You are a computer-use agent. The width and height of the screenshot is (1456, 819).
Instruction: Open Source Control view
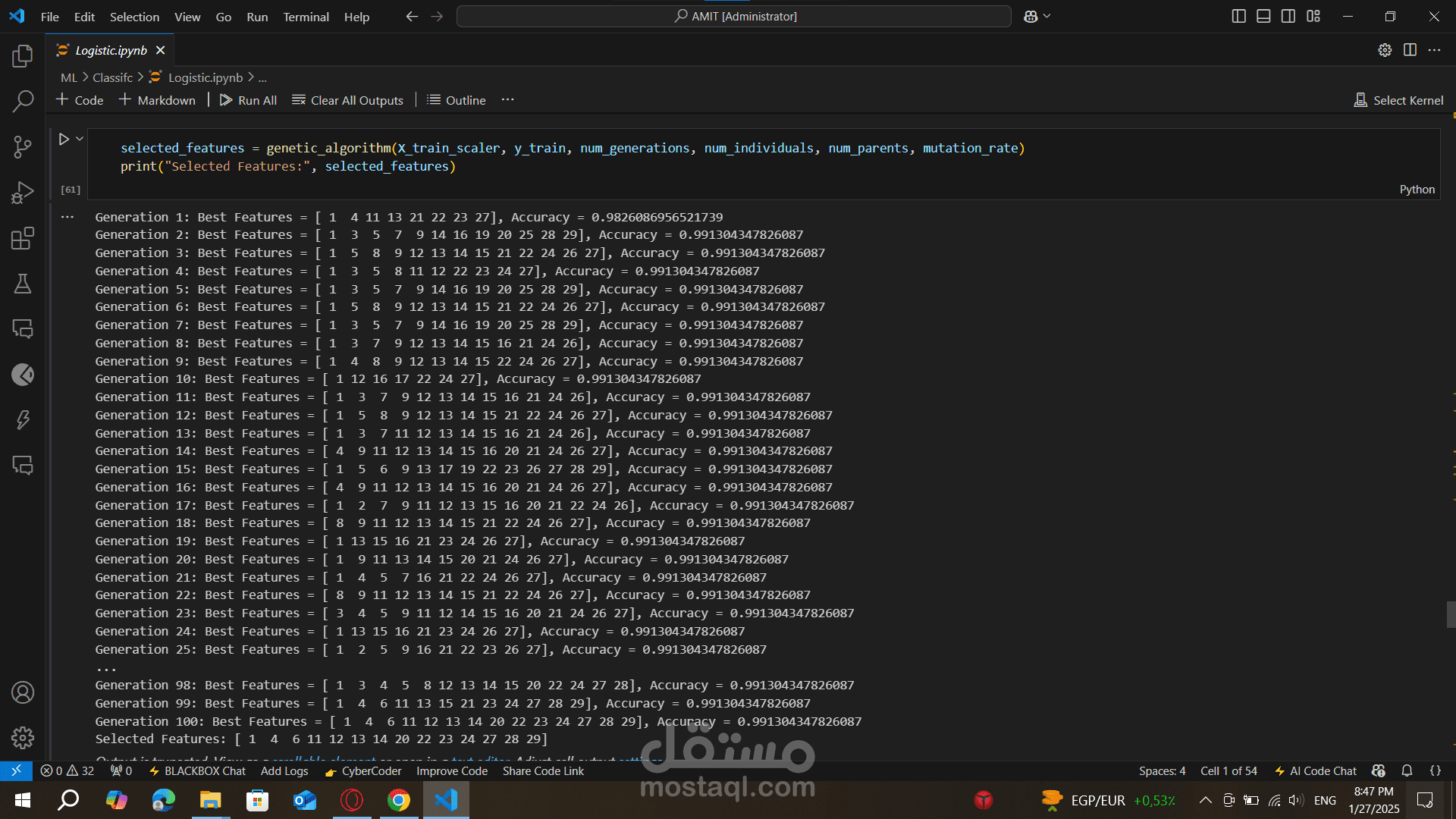(23, 146)
